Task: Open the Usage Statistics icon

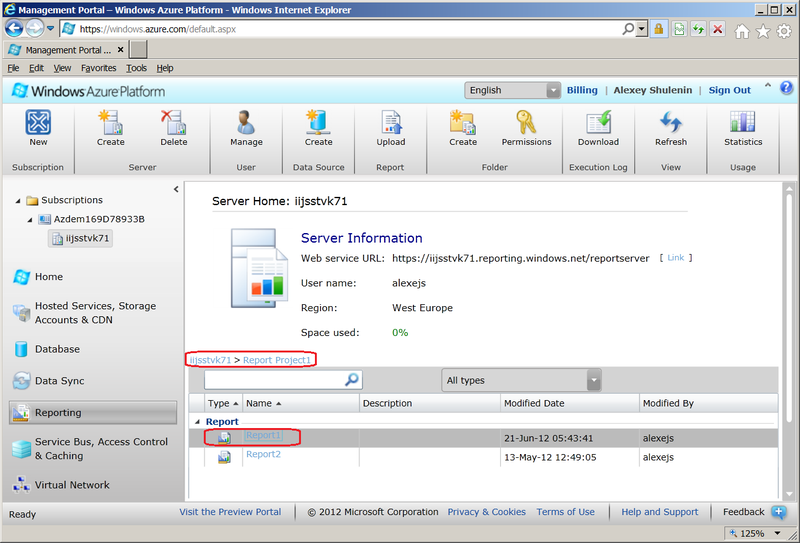Action: 743,122
